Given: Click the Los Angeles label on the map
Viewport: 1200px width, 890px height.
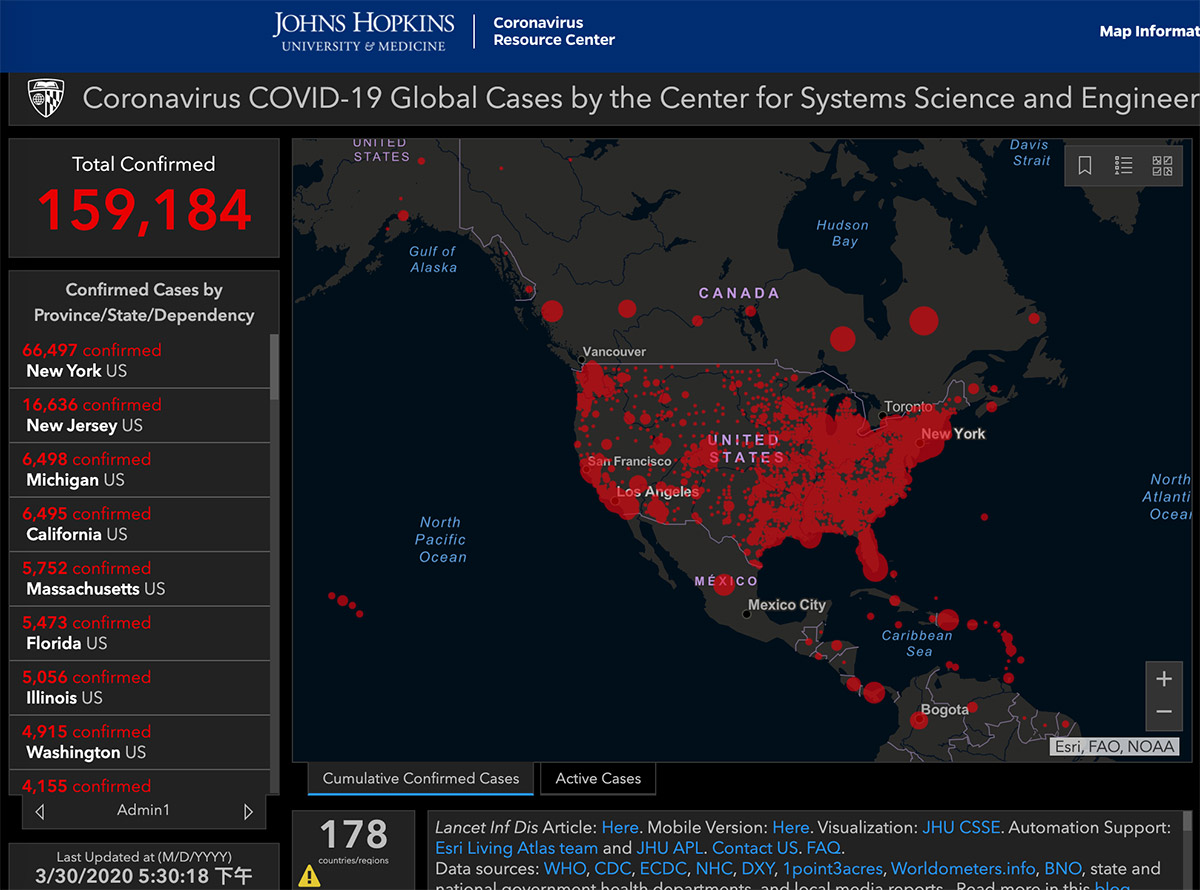Looking at the screenshot, I should (x=658, y=492).
